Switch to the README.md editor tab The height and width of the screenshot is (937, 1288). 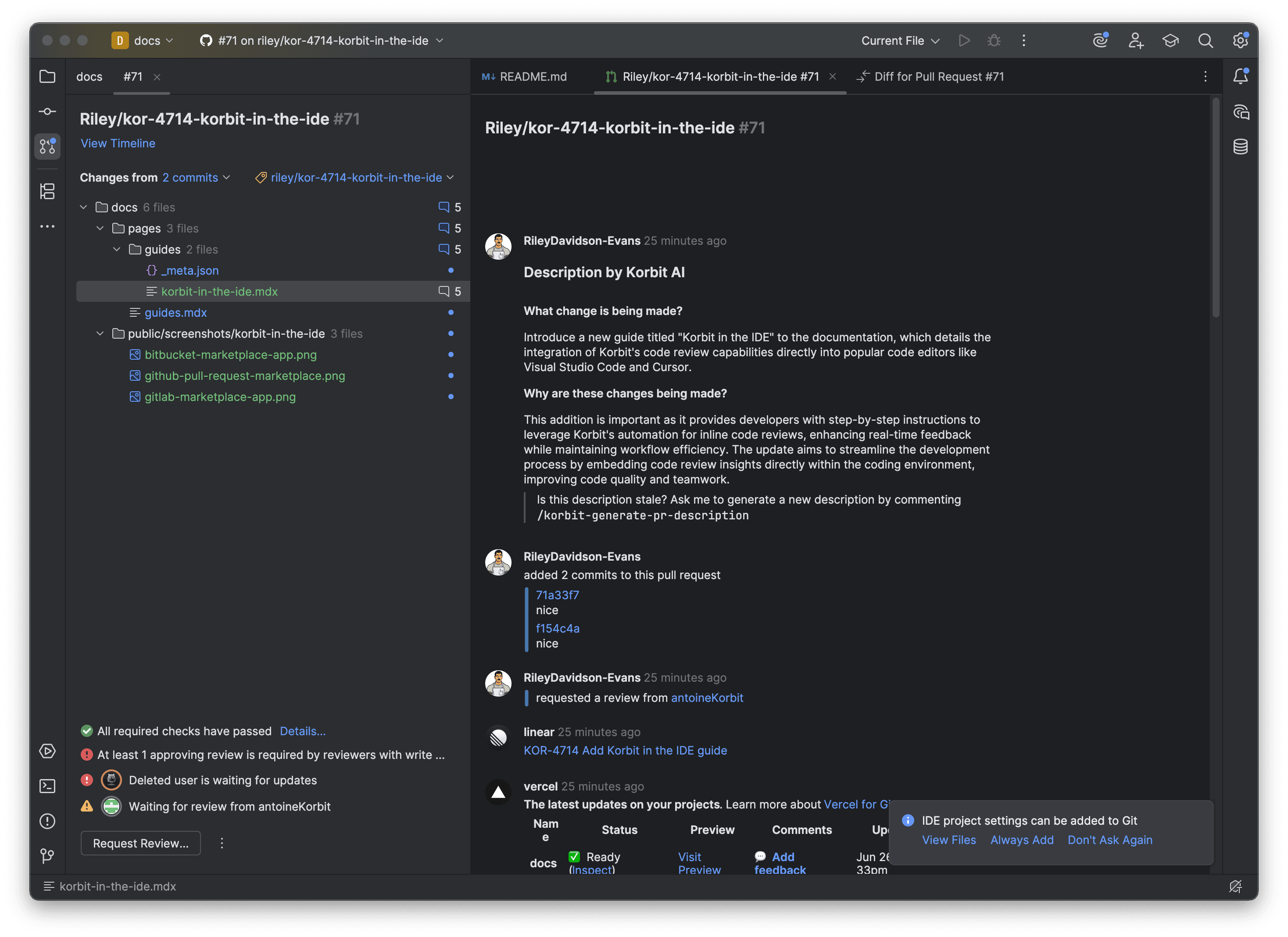pos(524,76)
